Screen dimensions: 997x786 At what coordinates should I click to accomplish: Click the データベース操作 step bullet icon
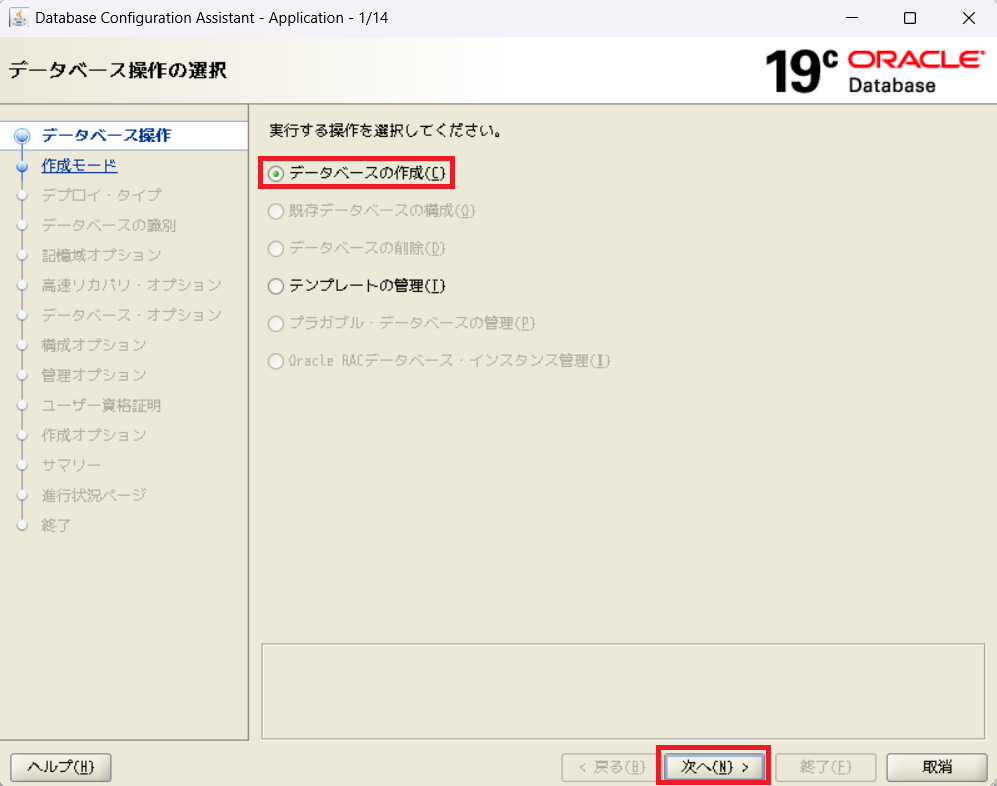[x=22, y=136]
